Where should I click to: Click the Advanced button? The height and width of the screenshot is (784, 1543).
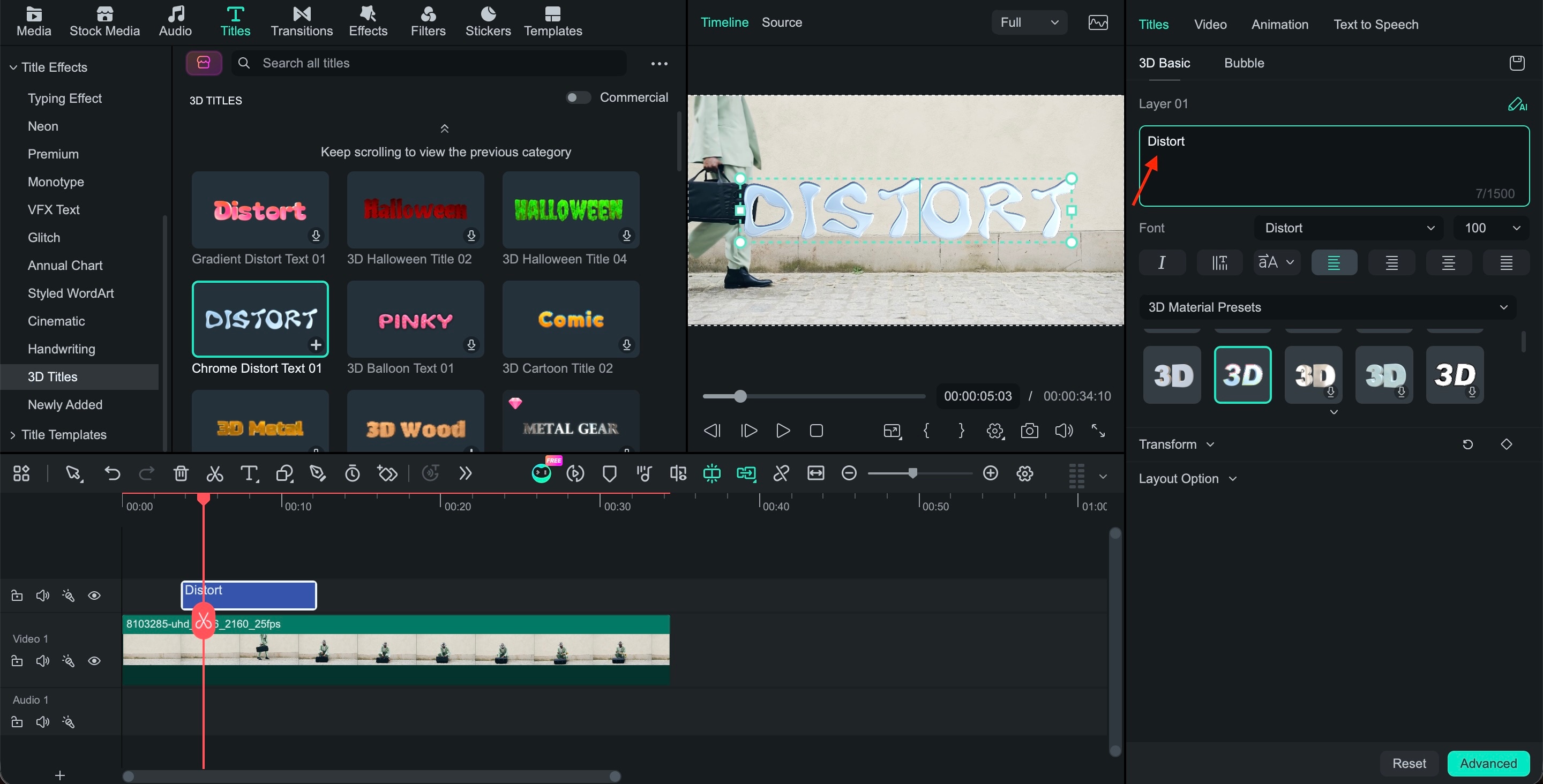(1488, 763)
